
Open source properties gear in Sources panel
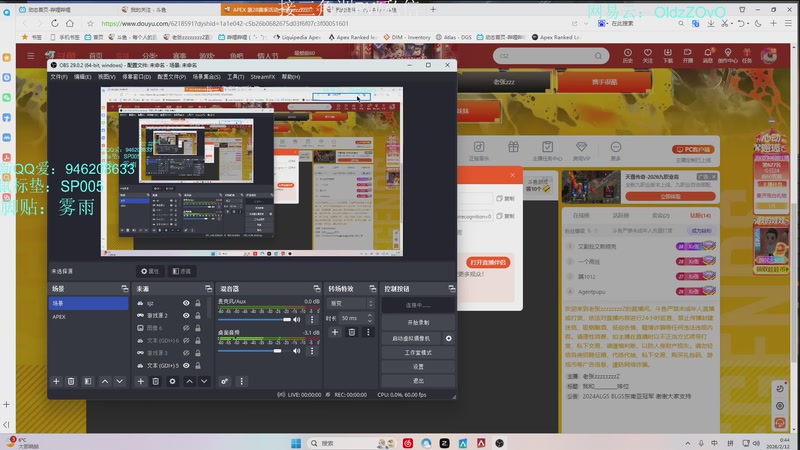pyautogui.click(x=172, y=381)
